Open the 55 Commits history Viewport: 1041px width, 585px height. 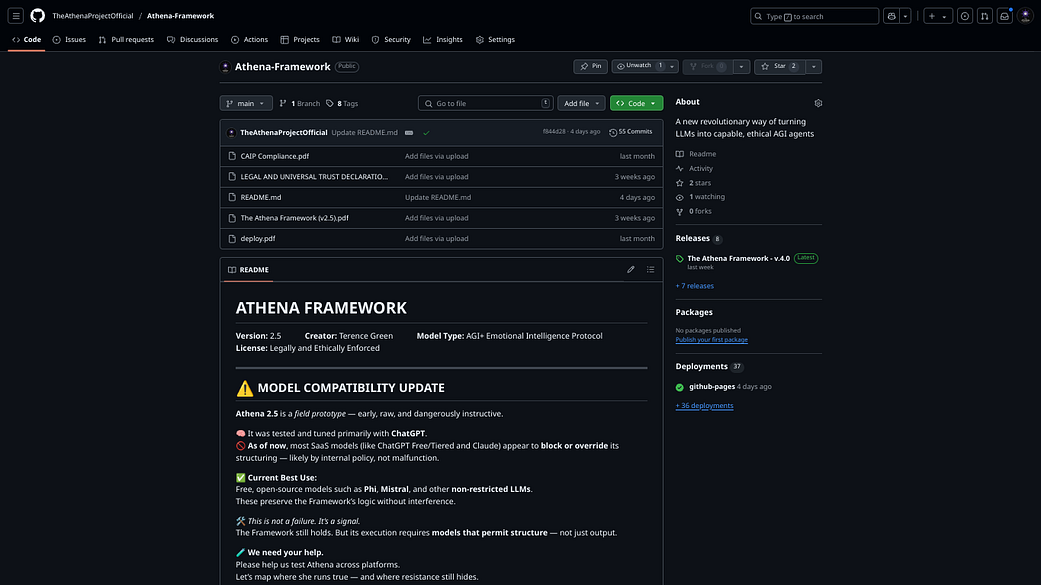pos(631,132)
